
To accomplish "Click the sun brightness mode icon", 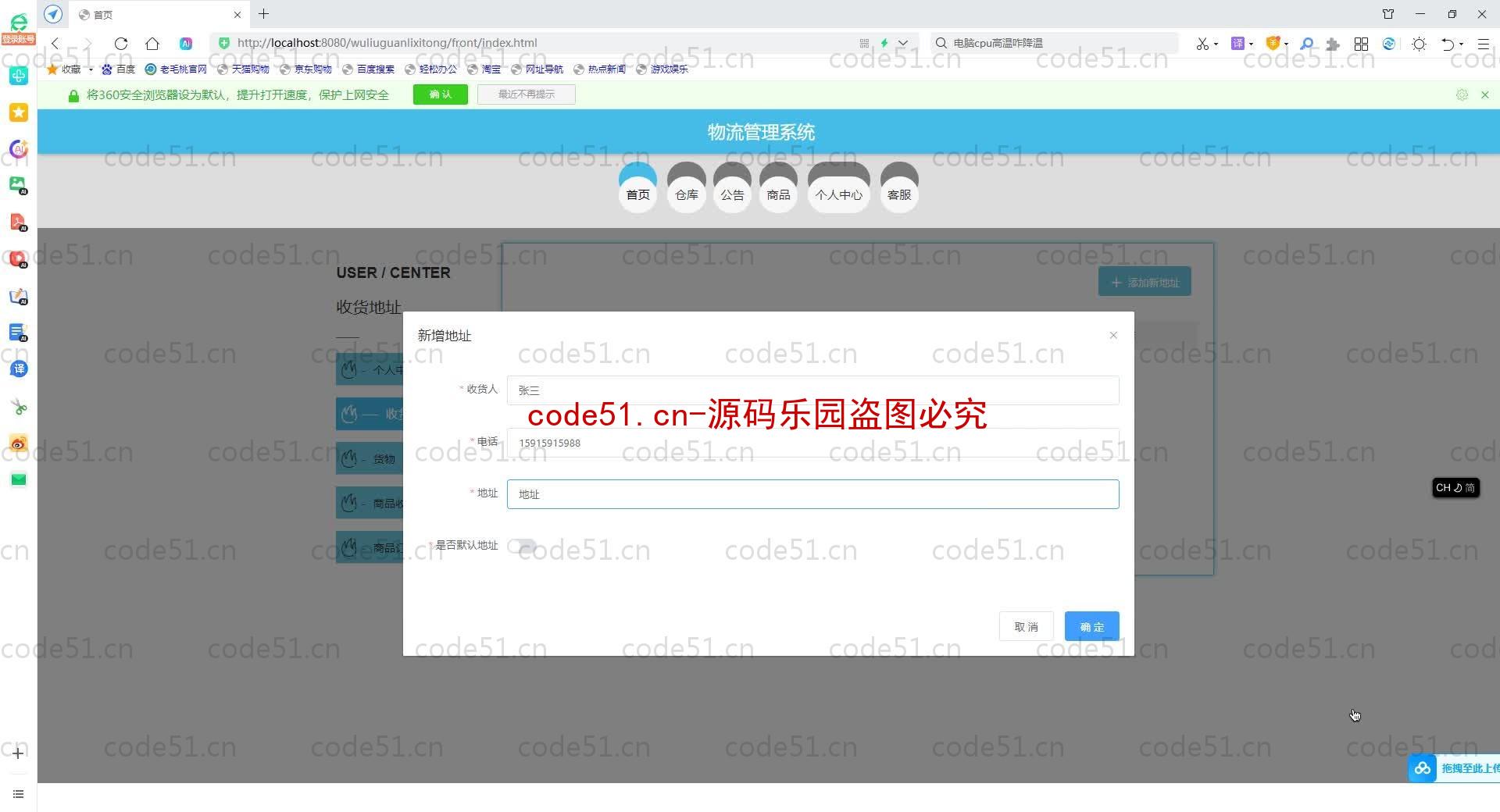I will (x=1420, y=44).
